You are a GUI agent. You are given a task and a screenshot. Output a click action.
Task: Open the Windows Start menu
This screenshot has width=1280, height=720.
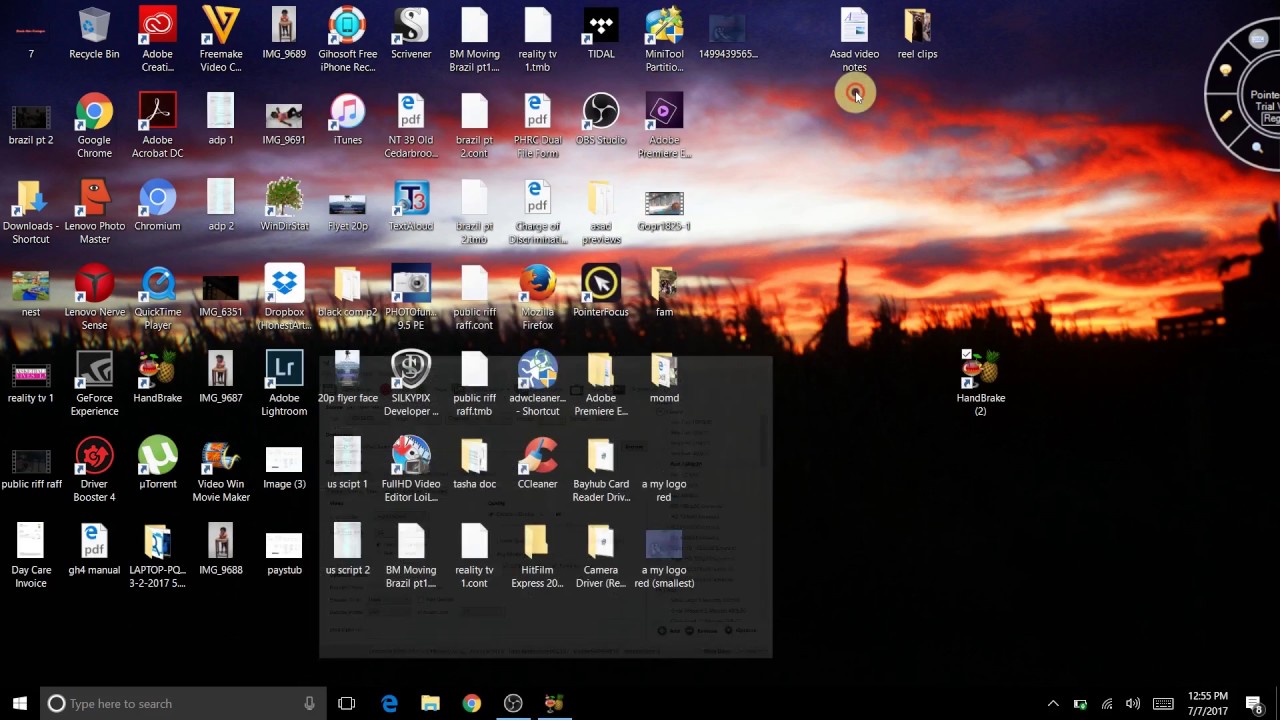coord(20,704)
